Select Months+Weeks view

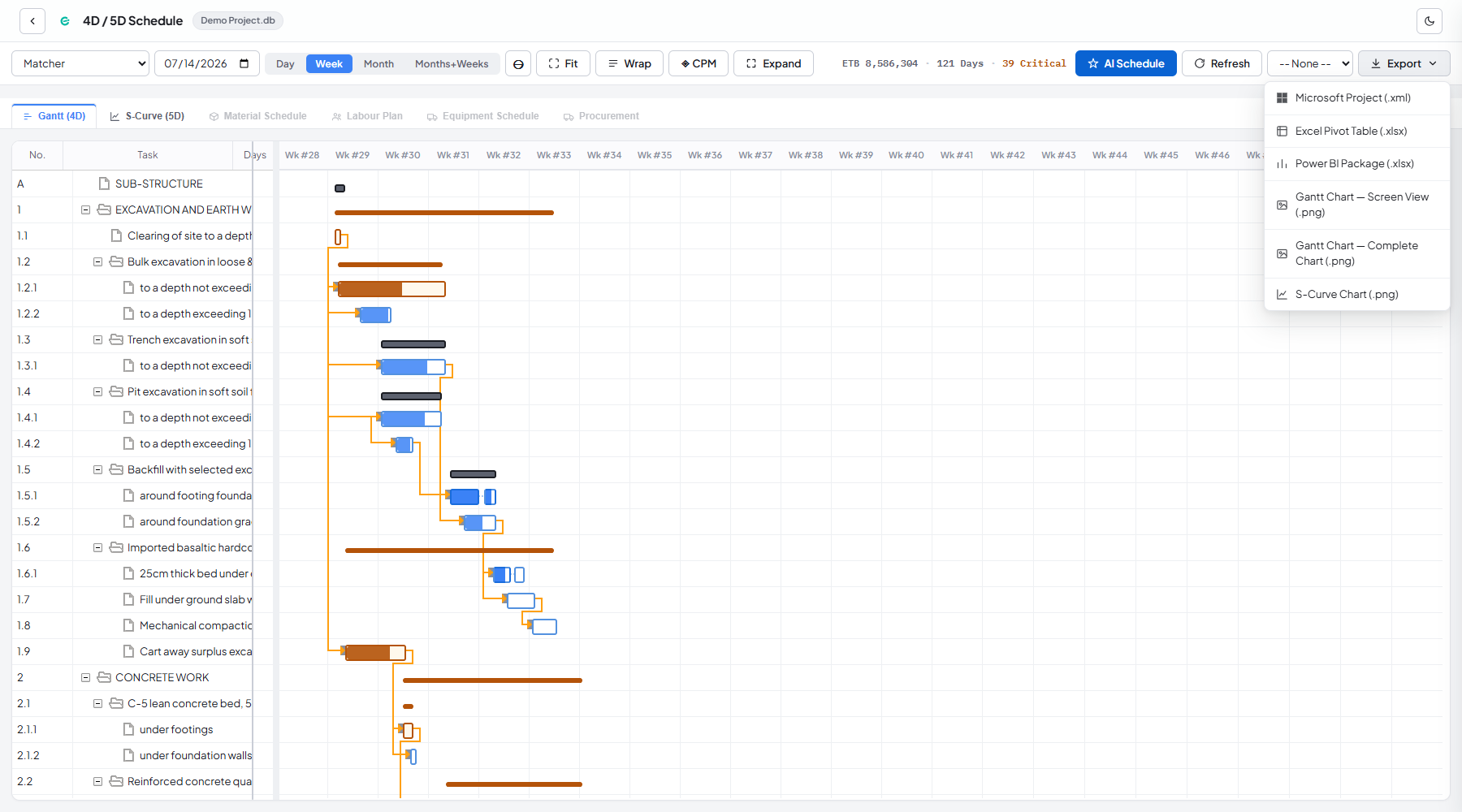[452, 63]
